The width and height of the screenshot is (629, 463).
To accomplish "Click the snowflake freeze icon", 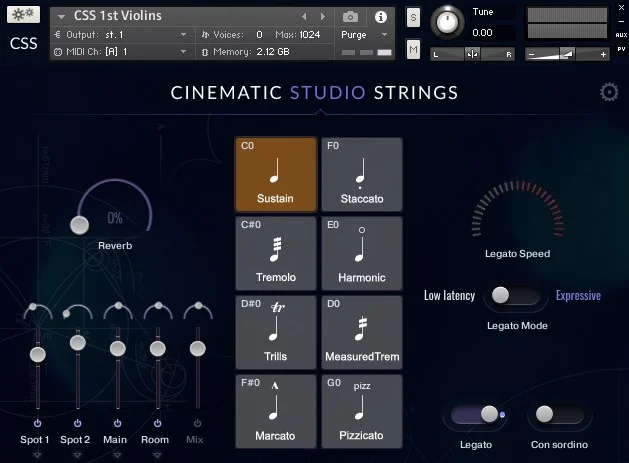I will [23, 15].
